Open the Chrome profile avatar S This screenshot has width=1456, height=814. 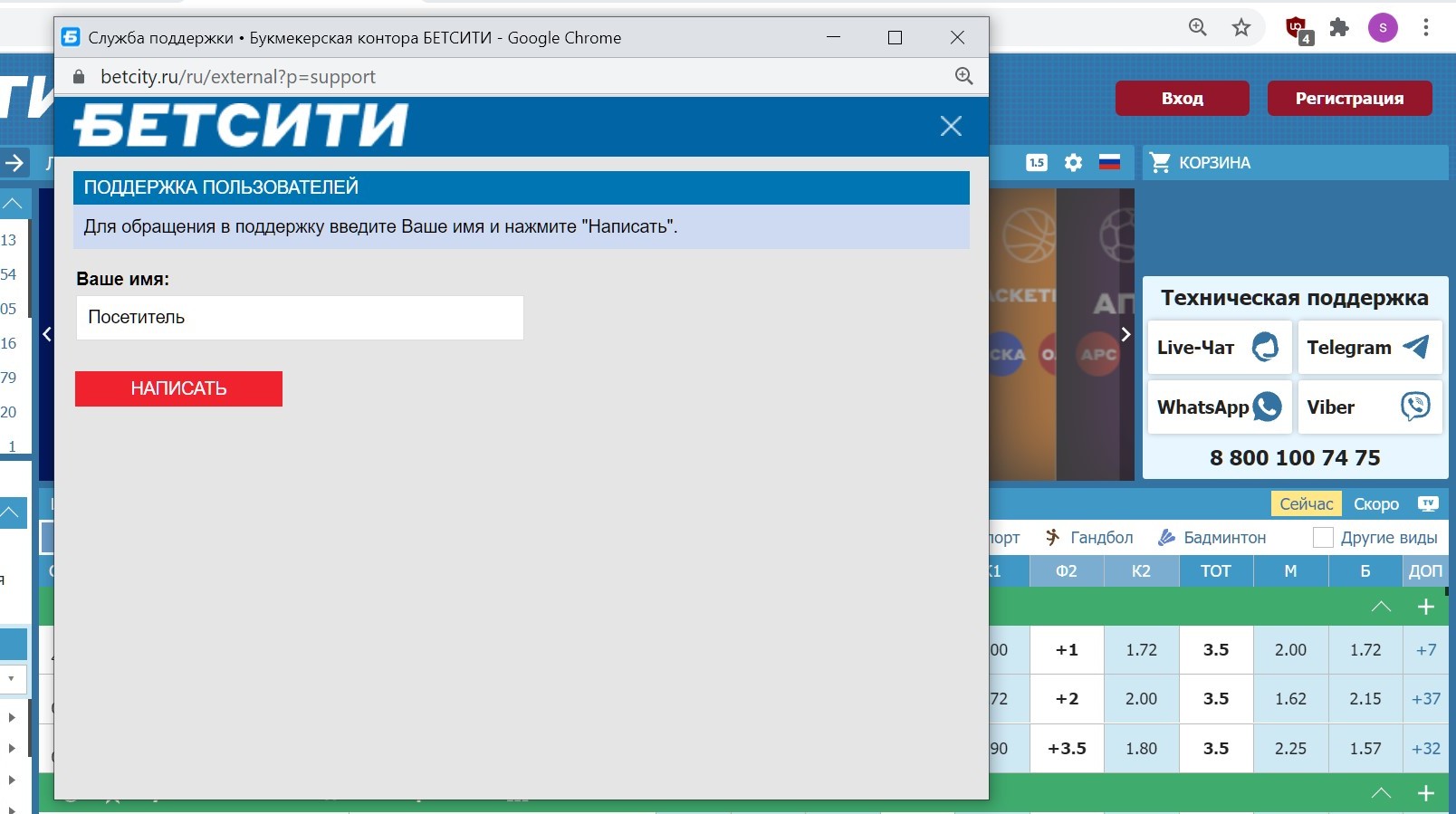click(1383, 28)
